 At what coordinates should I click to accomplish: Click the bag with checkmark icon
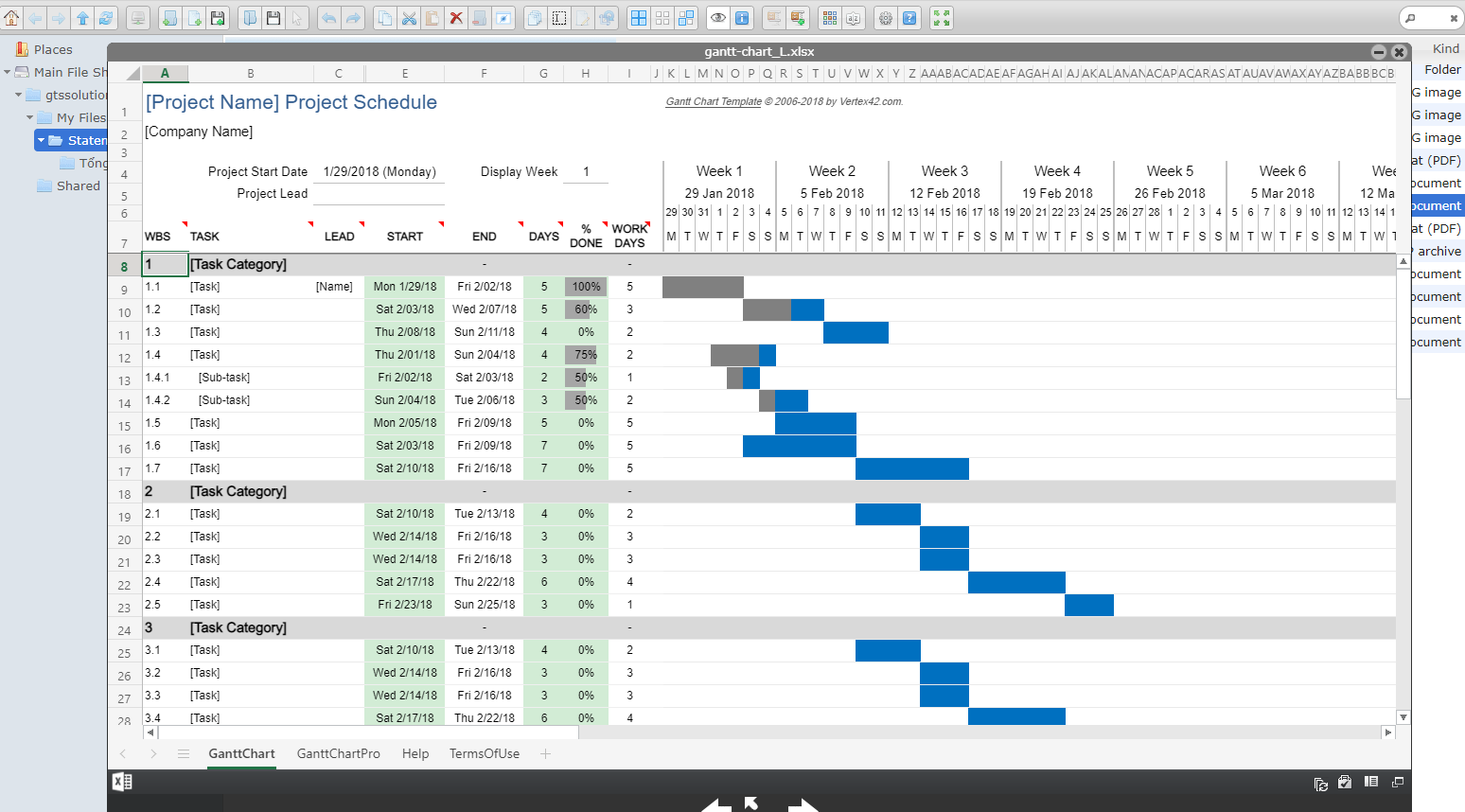tap(1345, 782)
